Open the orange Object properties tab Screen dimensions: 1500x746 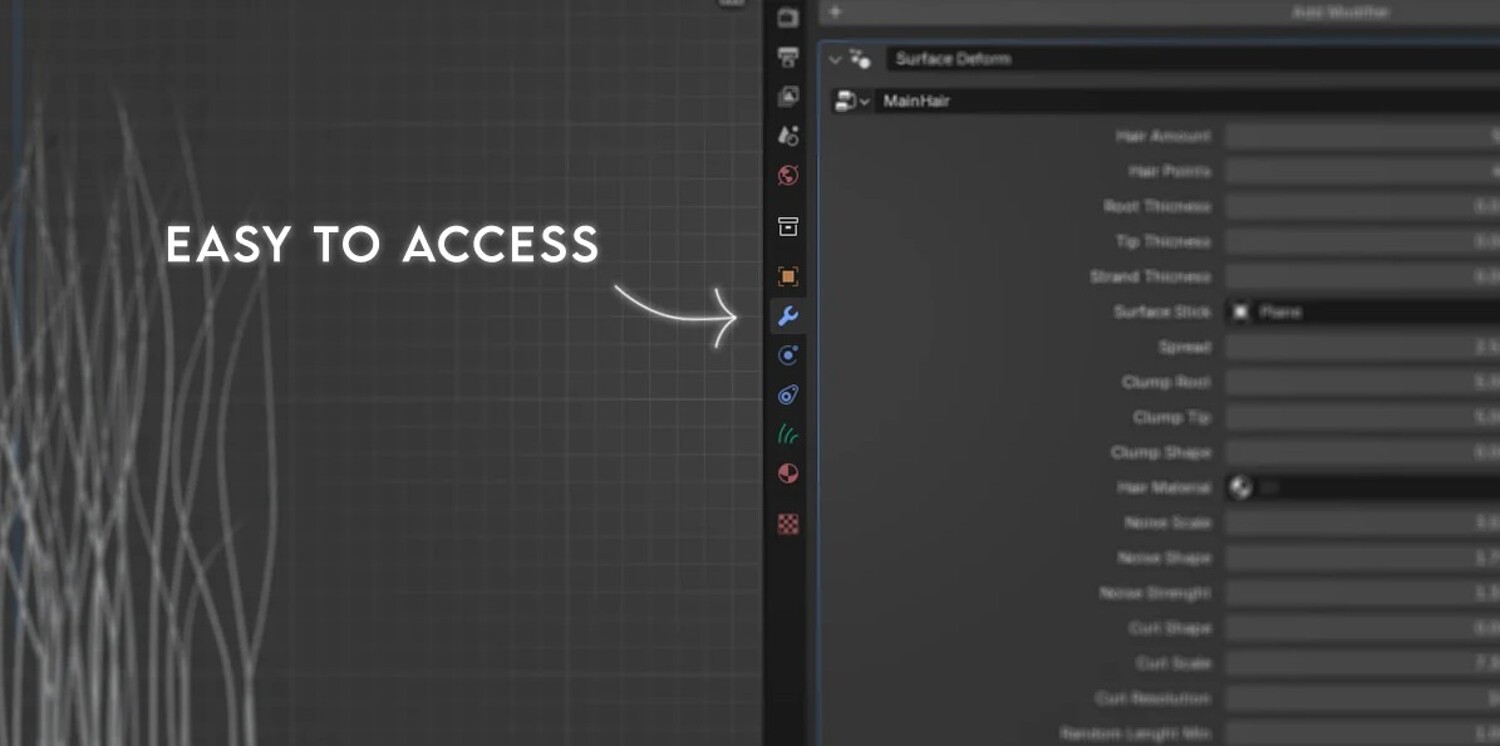click(788, 277)
